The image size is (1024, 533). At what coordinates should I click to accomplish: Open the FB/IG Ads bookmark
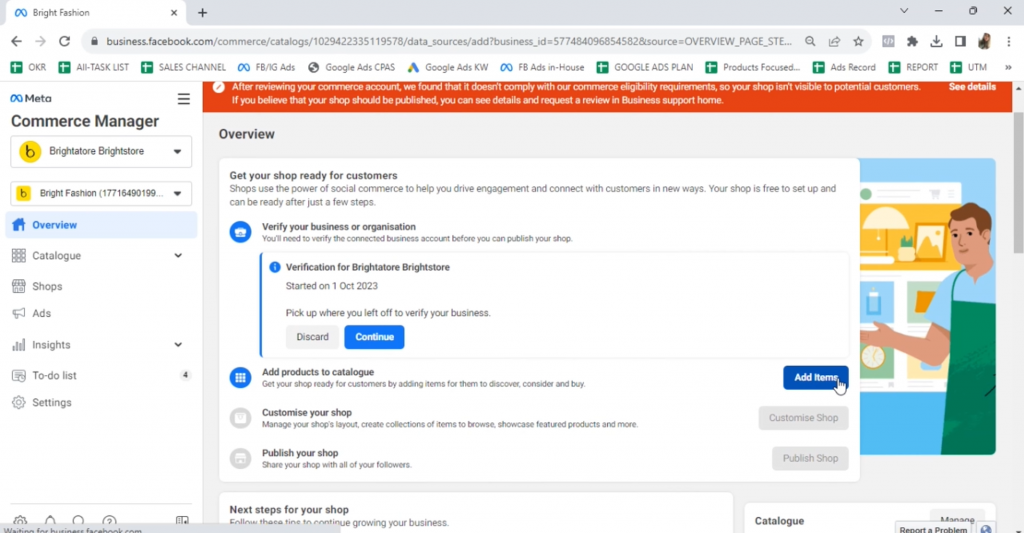pos(266,67)
